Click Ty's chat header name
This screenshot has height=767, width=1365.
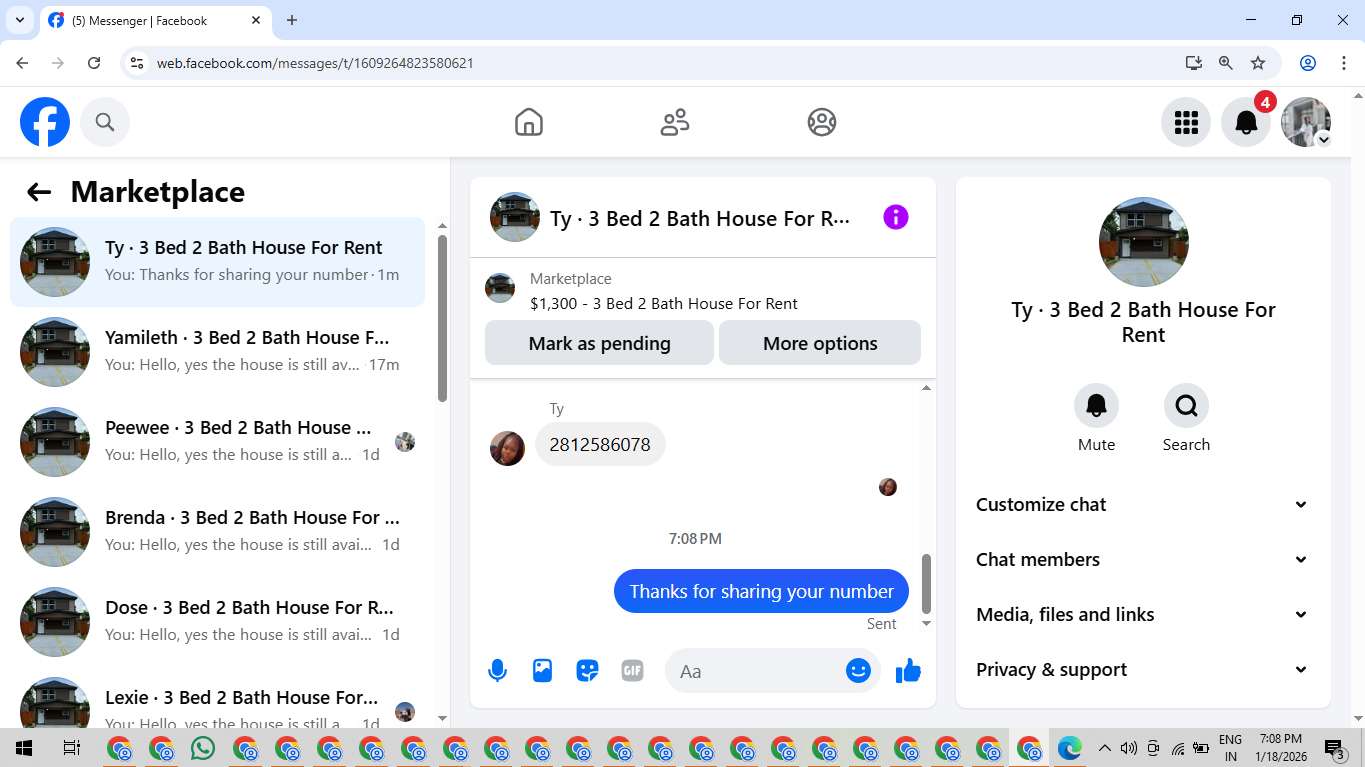(700, 218)
